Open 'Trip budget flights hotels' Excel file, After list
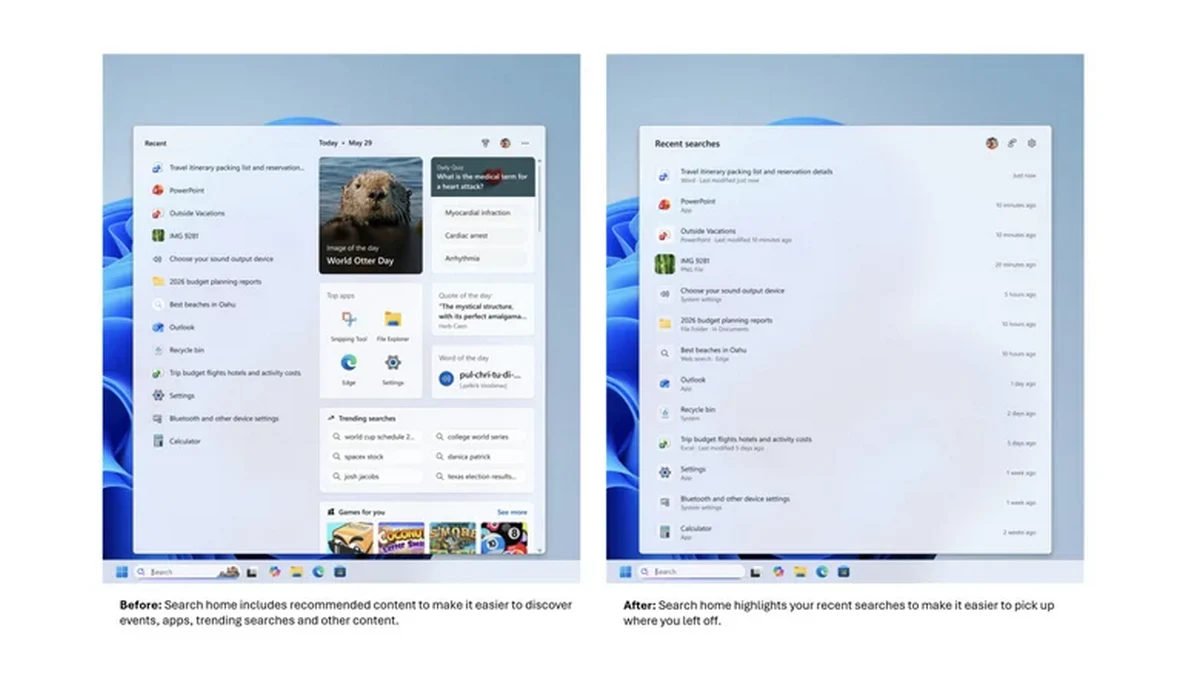 click(x=846, y=443)
